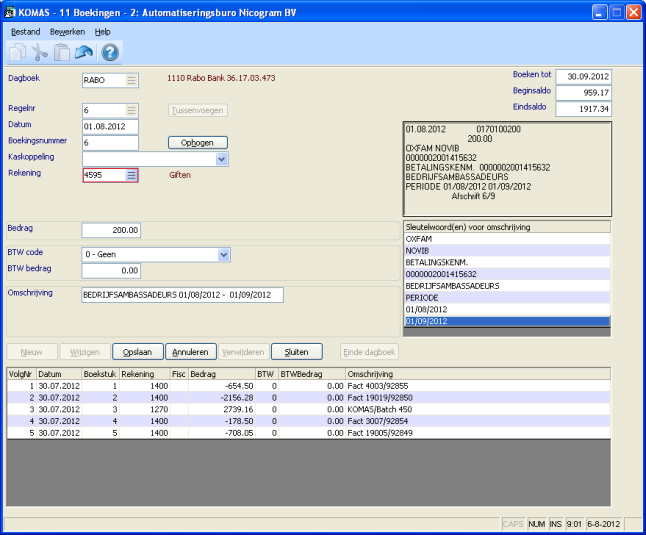
Task: Select highlighted keyword 01/09/2012
Action: [x=507, y=321]
